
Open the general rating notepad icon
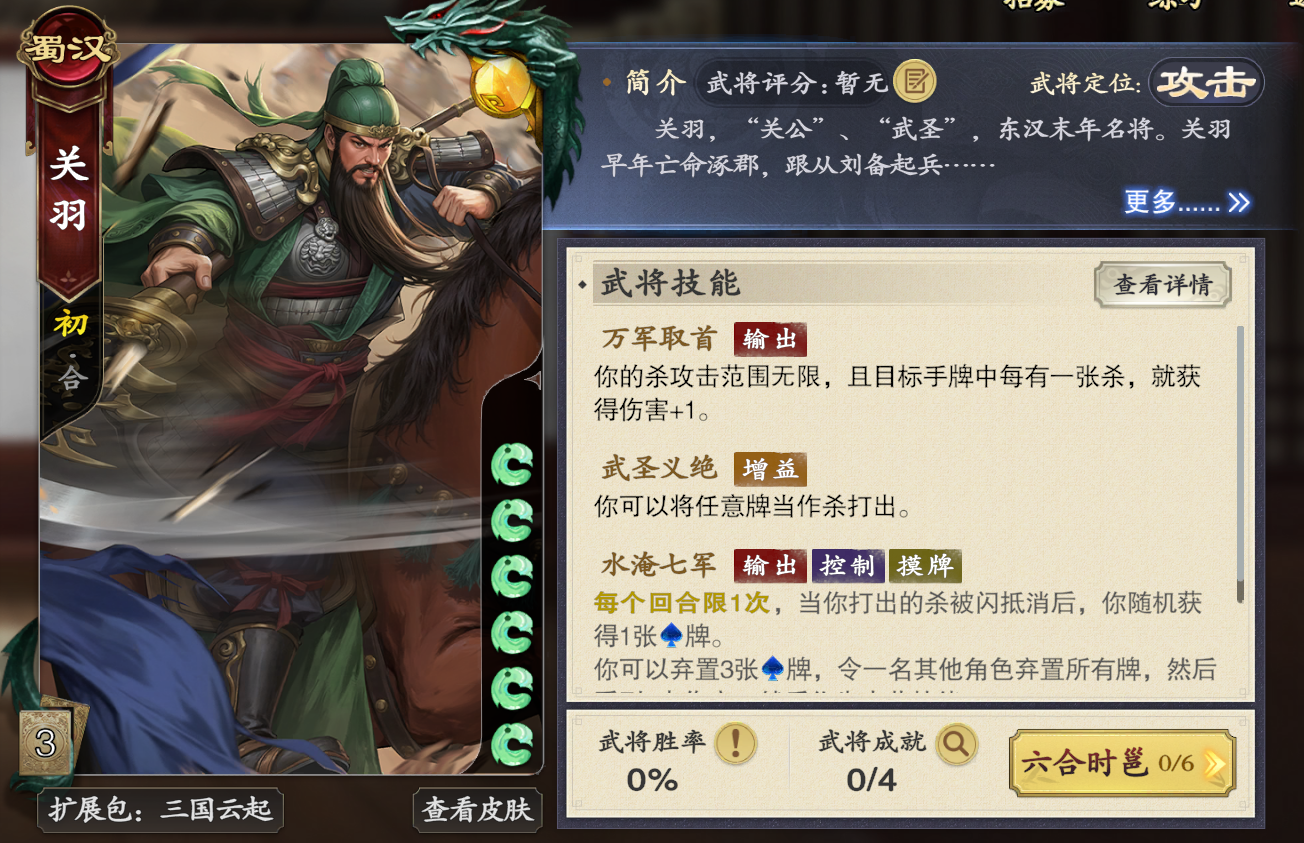coord(913,82)
